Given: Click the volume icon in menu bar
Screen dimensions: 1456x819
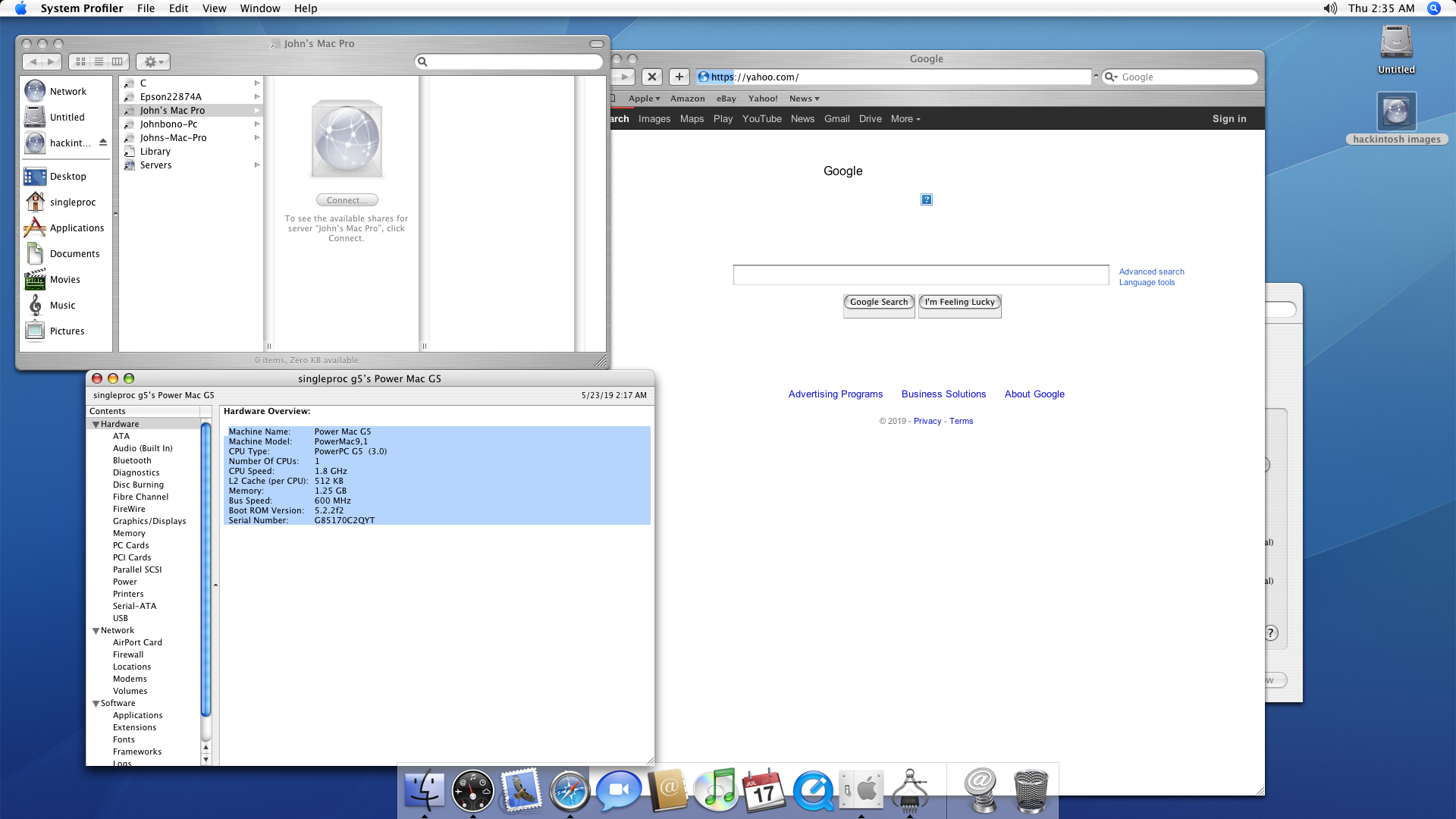Looking at the screenshot, I should tap(1330, 8).
